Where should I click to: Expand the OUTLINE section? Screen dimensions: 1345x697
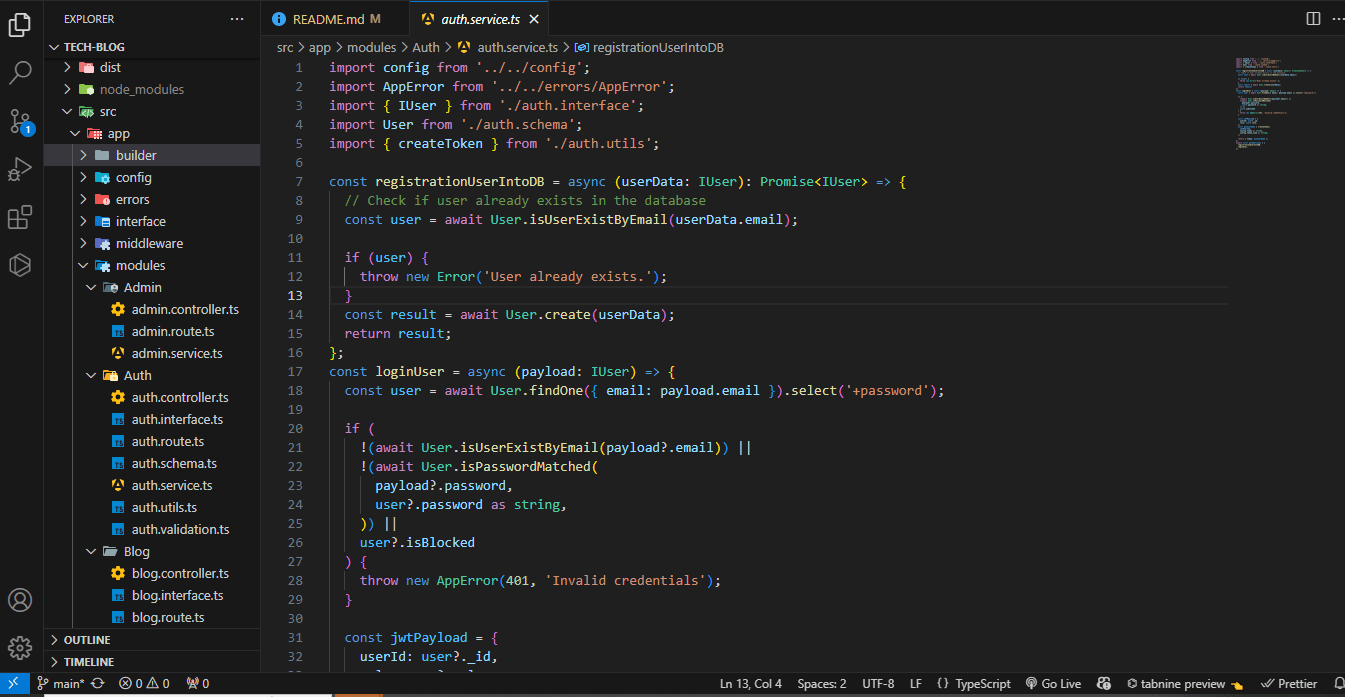coord(87,640)
